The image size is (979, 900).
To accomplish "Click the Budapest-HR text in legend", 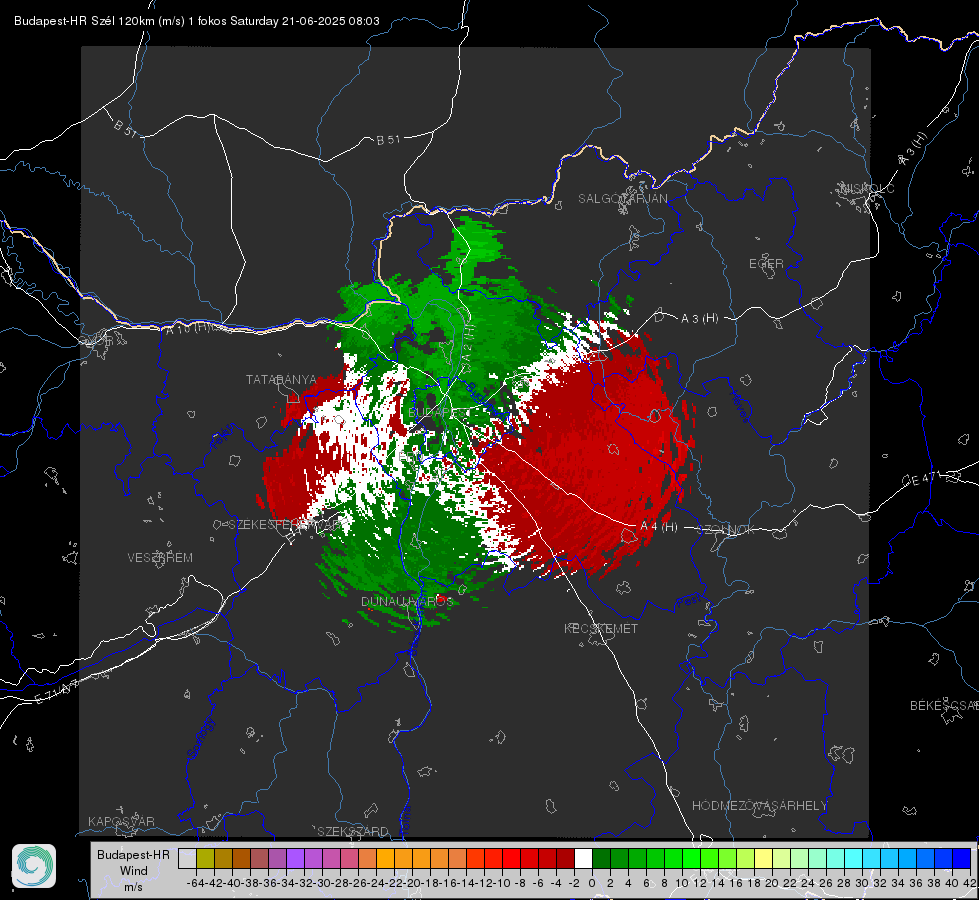I will coord(133,854).
